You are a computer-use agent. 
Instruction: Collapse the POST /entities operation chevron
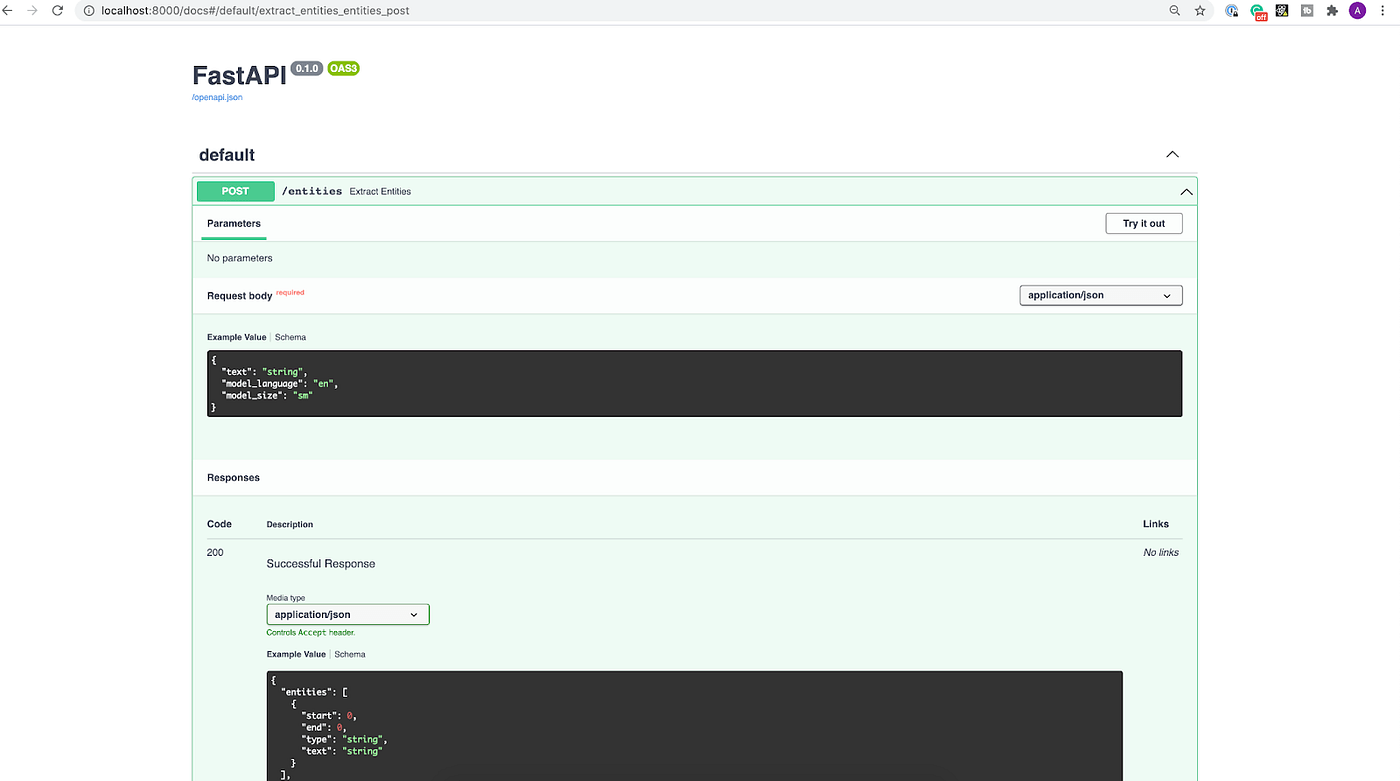pos(1186,191)
